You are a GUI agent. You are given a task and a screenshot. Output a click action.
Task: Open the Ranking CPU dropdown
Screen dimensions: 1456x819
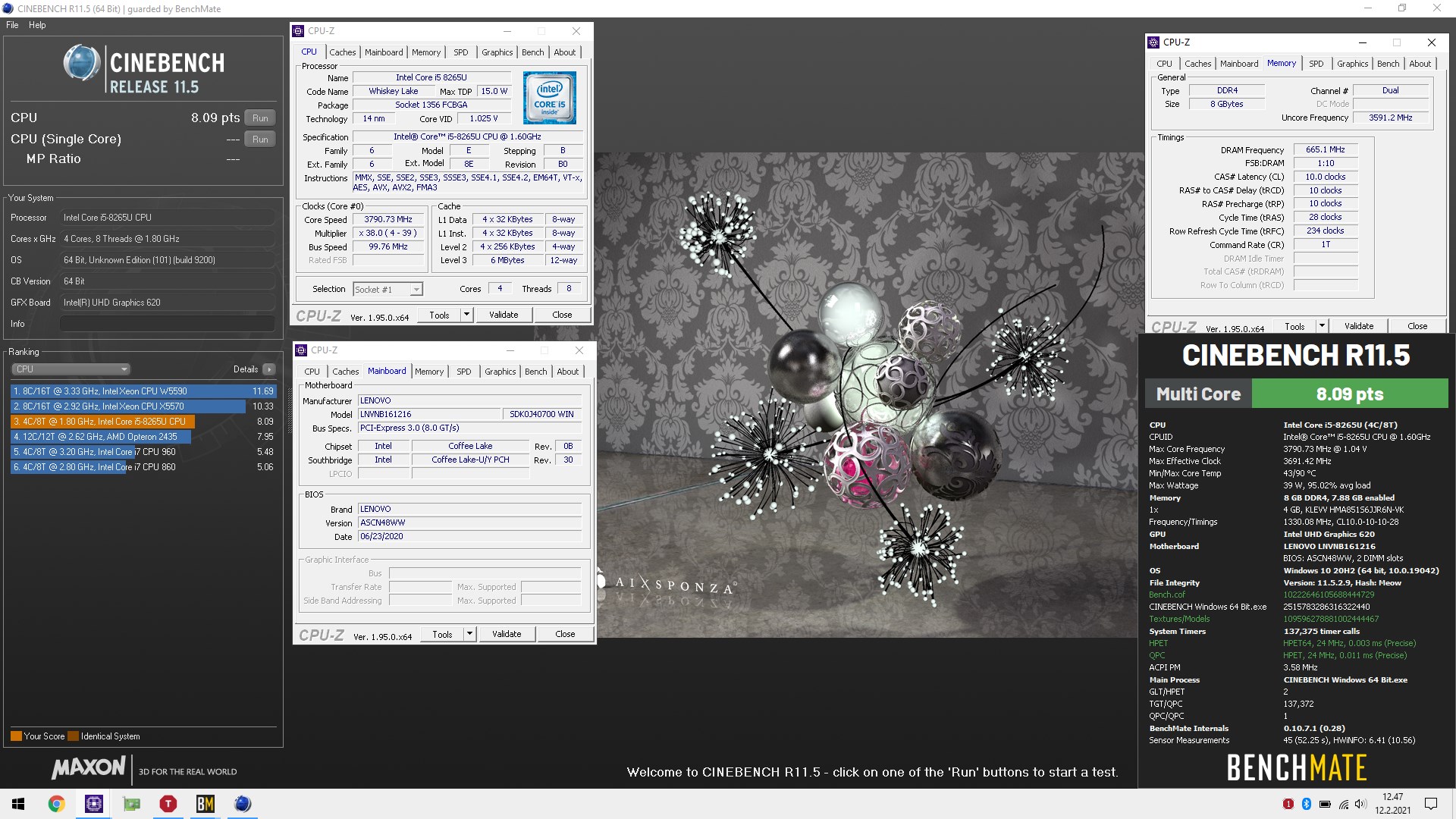(71, 369)
